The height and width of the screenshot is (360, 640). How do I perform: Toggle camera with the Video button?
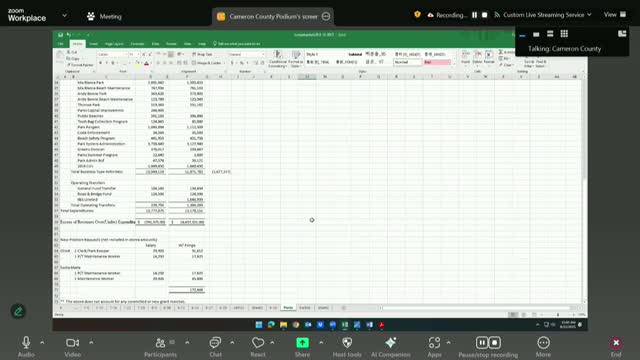click(73, 347)
